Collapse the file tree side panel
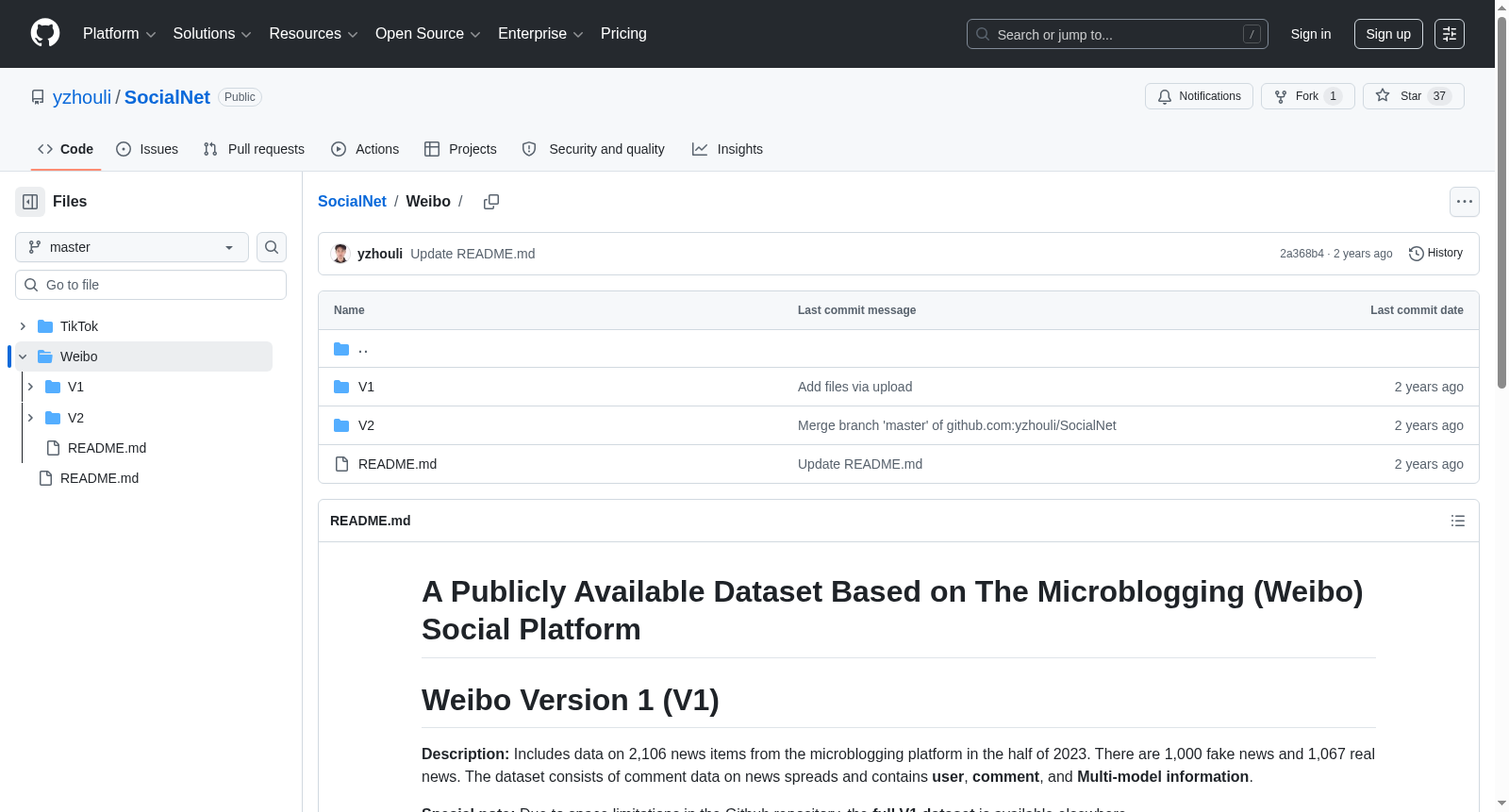 30,202
